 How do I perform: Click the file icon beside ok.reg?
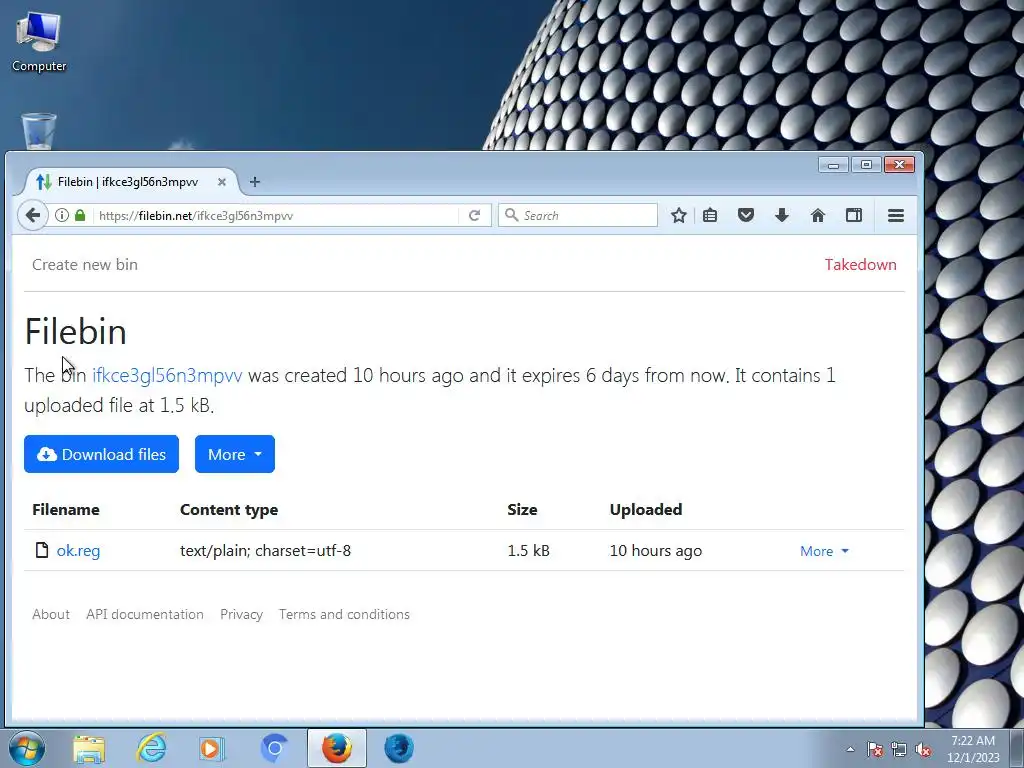(x=42, y=550)
